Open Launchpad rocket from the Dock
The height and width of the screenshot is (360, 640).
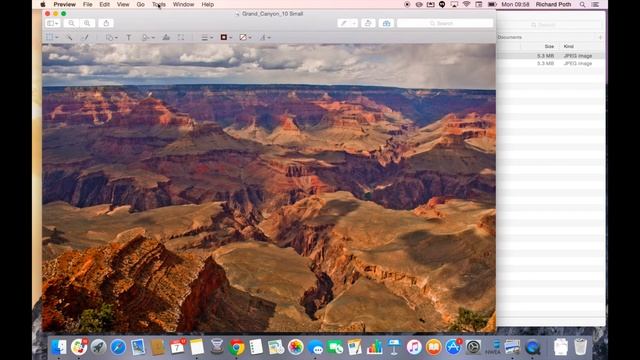(x=98, y=347)
